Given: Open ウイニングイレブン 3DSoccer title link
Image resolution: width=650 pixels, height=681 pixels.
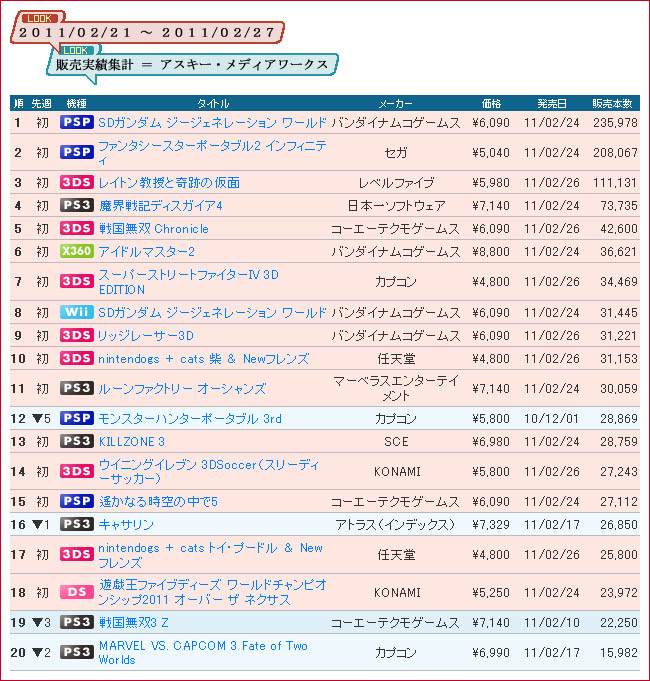Looking at the screenshot, I should pos(209,472).
